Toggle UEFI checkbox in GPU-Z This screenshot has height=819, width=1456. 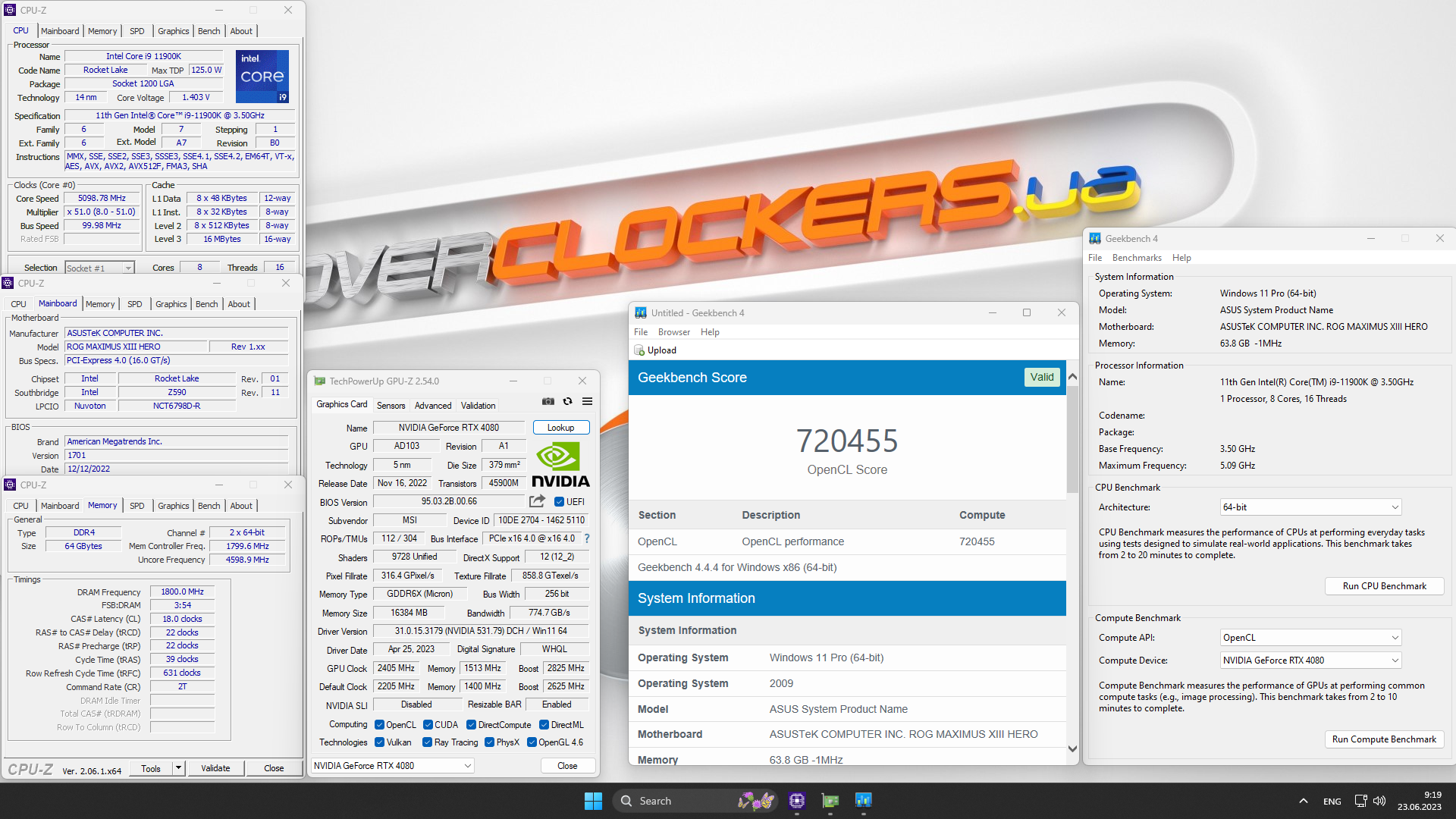pyautogui.click(x=559, y=502)
